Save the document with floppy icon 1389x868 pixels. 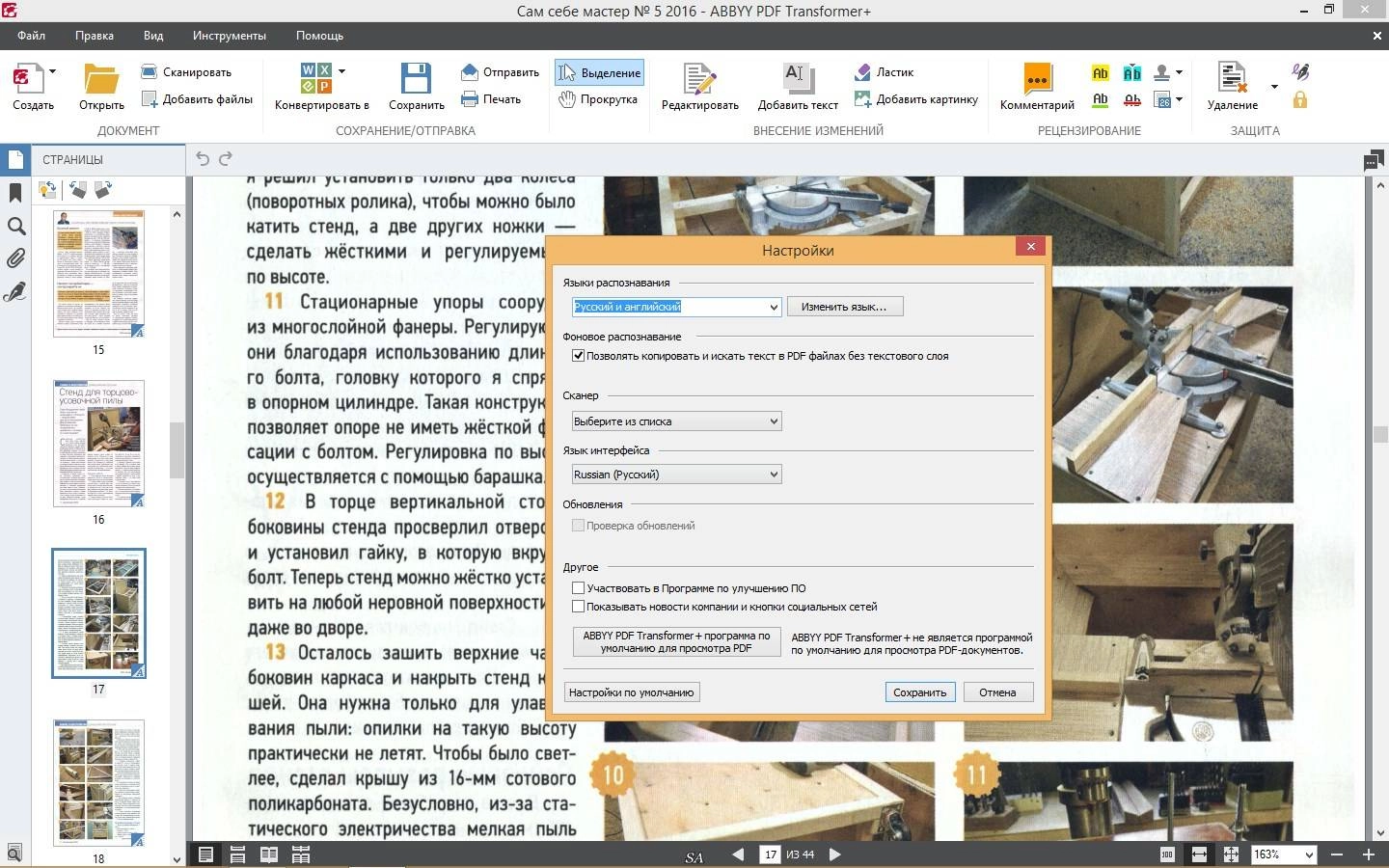(416, 79)
